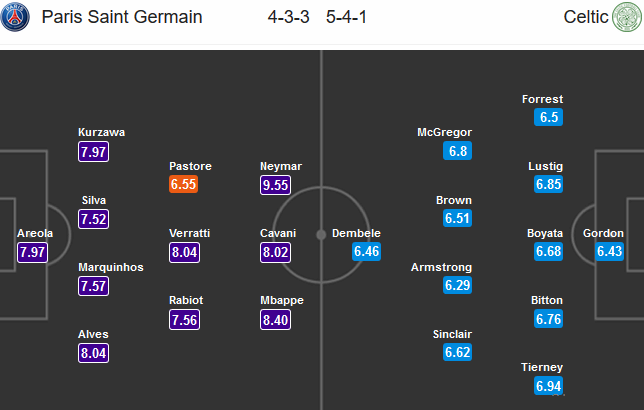Click the Celtic club crest icon
This screenshot has width=644, height=410.
(627, 17)
